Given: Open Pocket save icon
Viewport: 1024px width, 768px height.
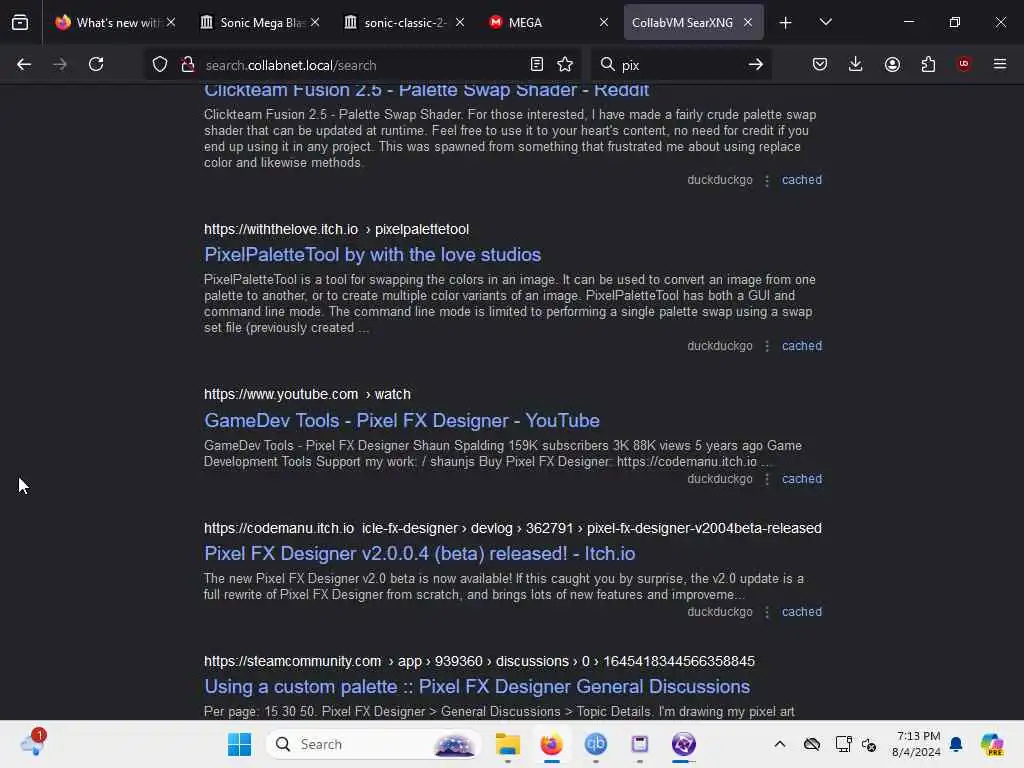Looking at the screenshot, I should click(x=820, y=65).
